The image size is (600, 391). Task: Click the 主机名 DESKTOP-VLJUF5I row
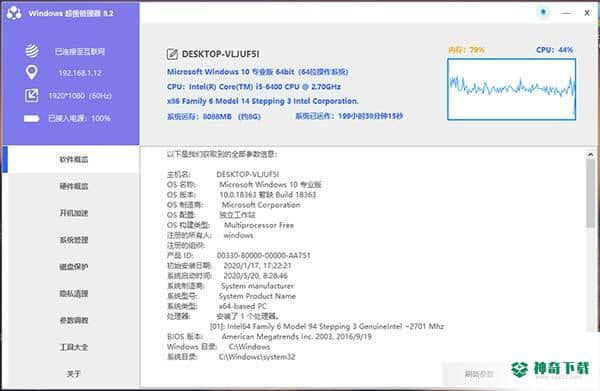click(x=223, y=174)
